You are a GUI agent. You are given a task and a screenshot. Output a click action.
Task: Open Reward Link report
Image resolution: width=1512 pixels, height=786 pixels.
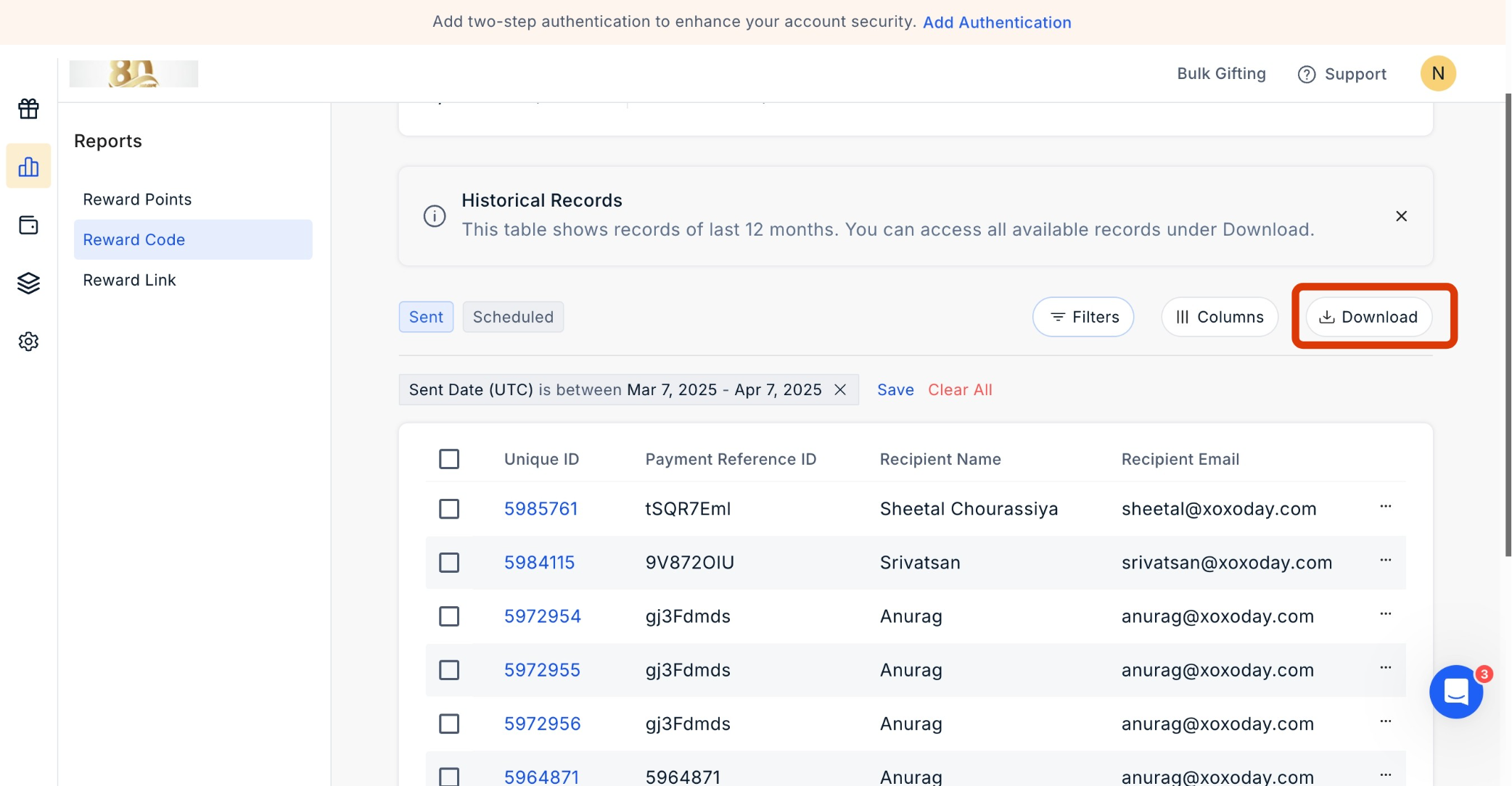coord(129,280)
